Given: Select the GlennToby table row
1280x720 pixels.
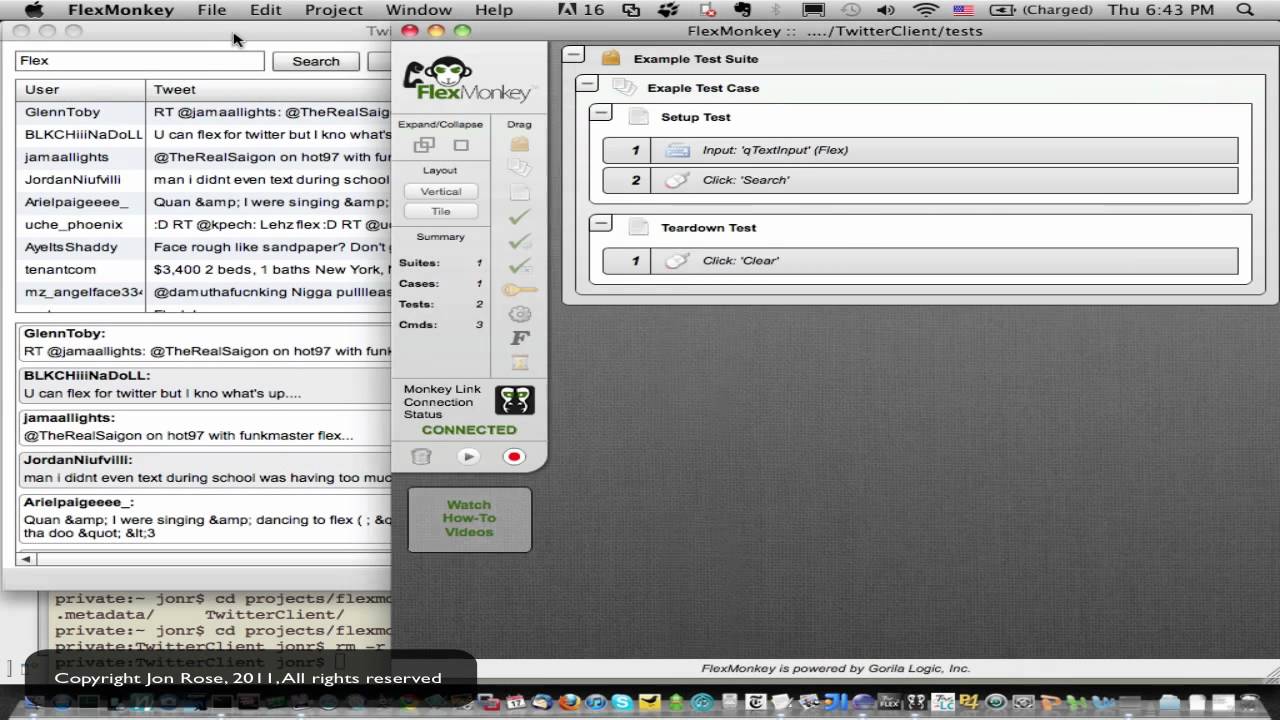Looking at the screenshot, I should point(204,112).
